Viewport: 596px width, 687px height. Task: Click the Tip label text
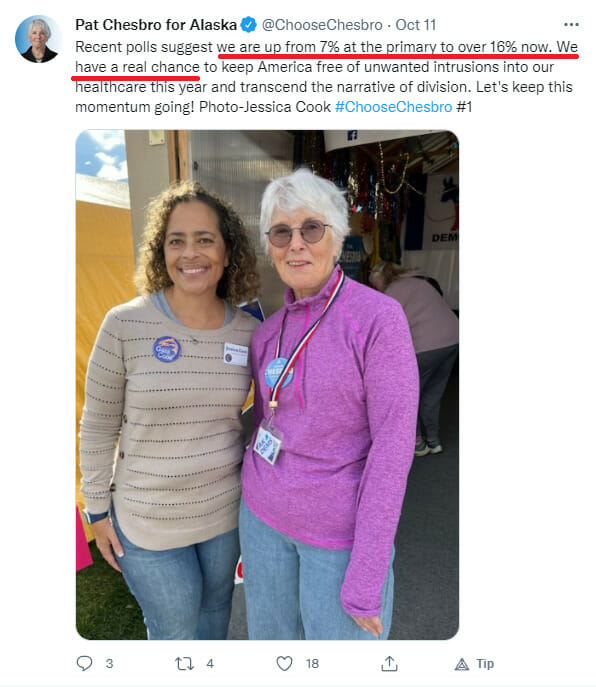point(485,664)
